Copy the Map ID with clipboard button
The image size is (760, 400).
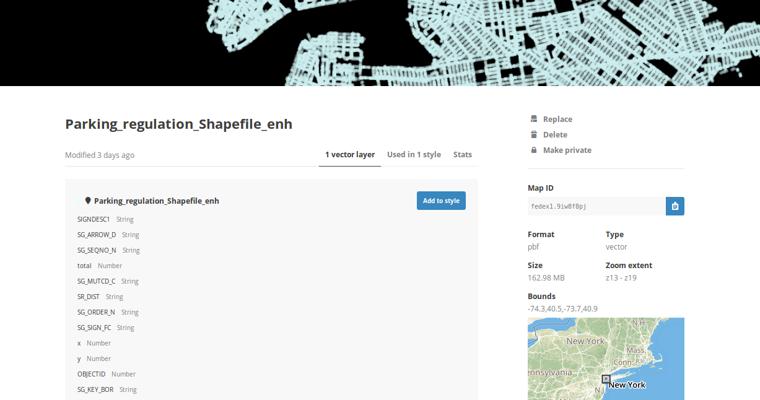tap(675, 206)
